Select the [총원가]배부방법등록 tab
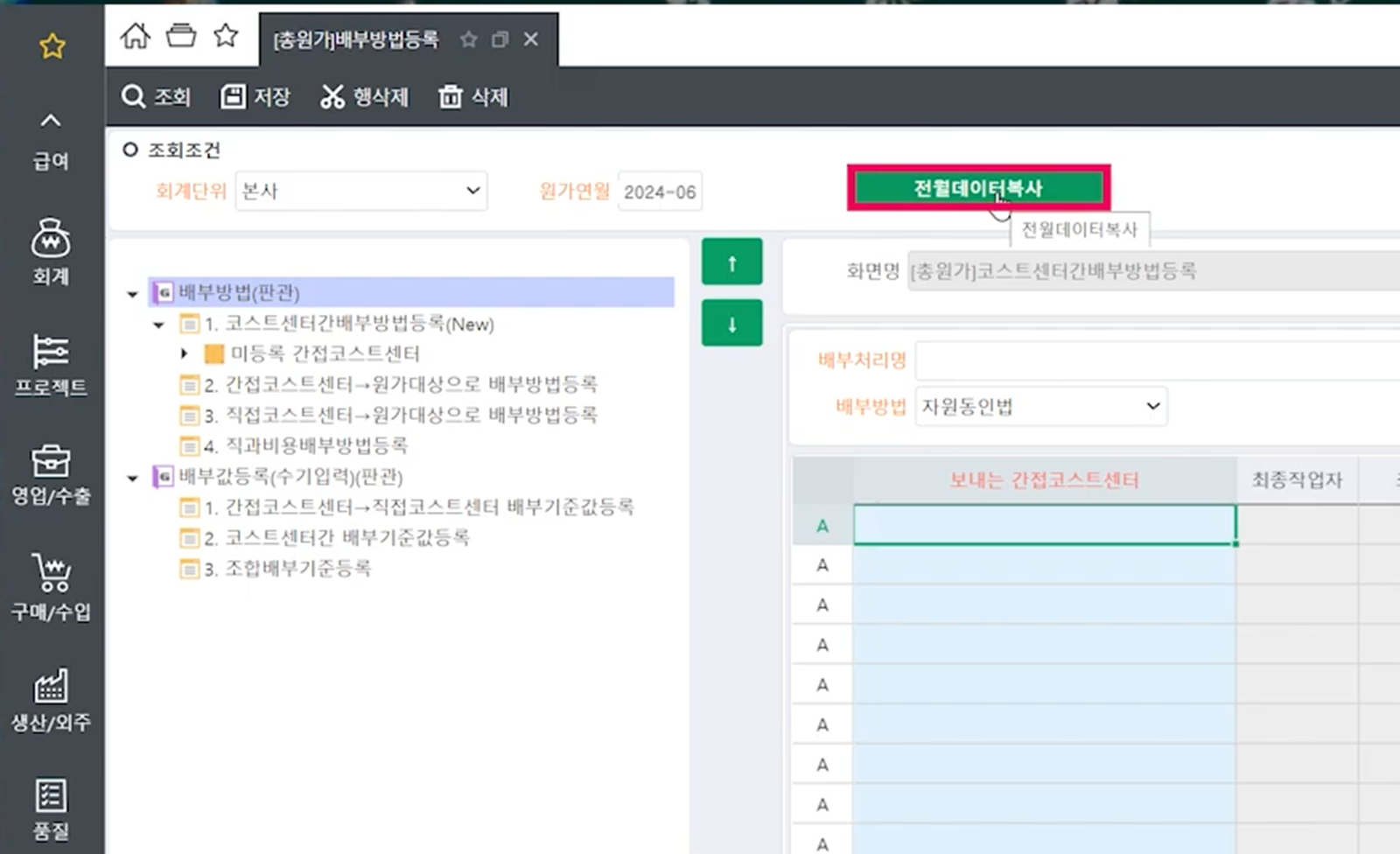Image resolution: width=1400 pixels, height=854 pixels. pyautogui.click(x=356, y=39)
